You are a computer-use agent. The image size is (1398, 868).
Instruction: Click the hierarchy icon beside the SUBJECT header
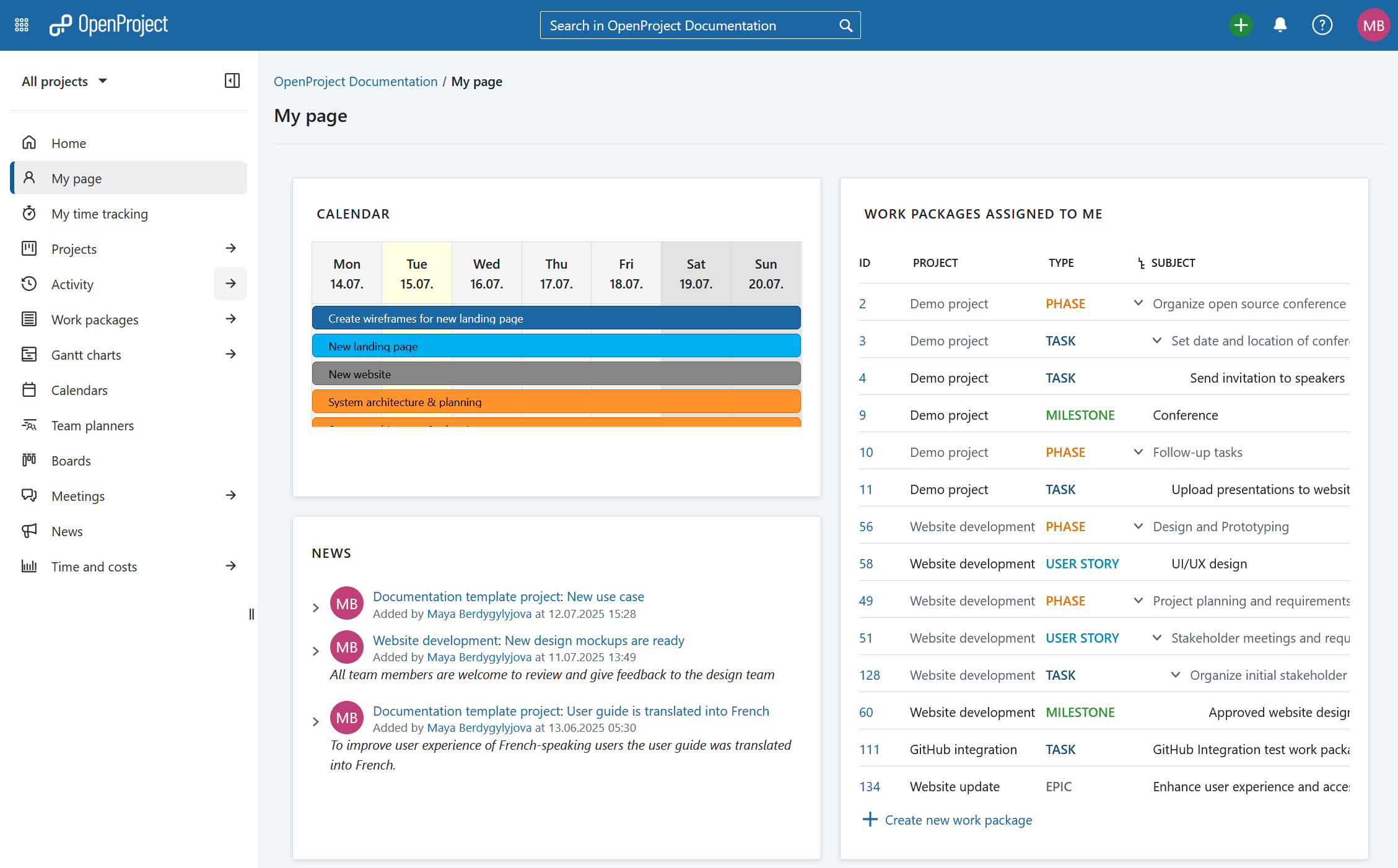(1141, 263)
